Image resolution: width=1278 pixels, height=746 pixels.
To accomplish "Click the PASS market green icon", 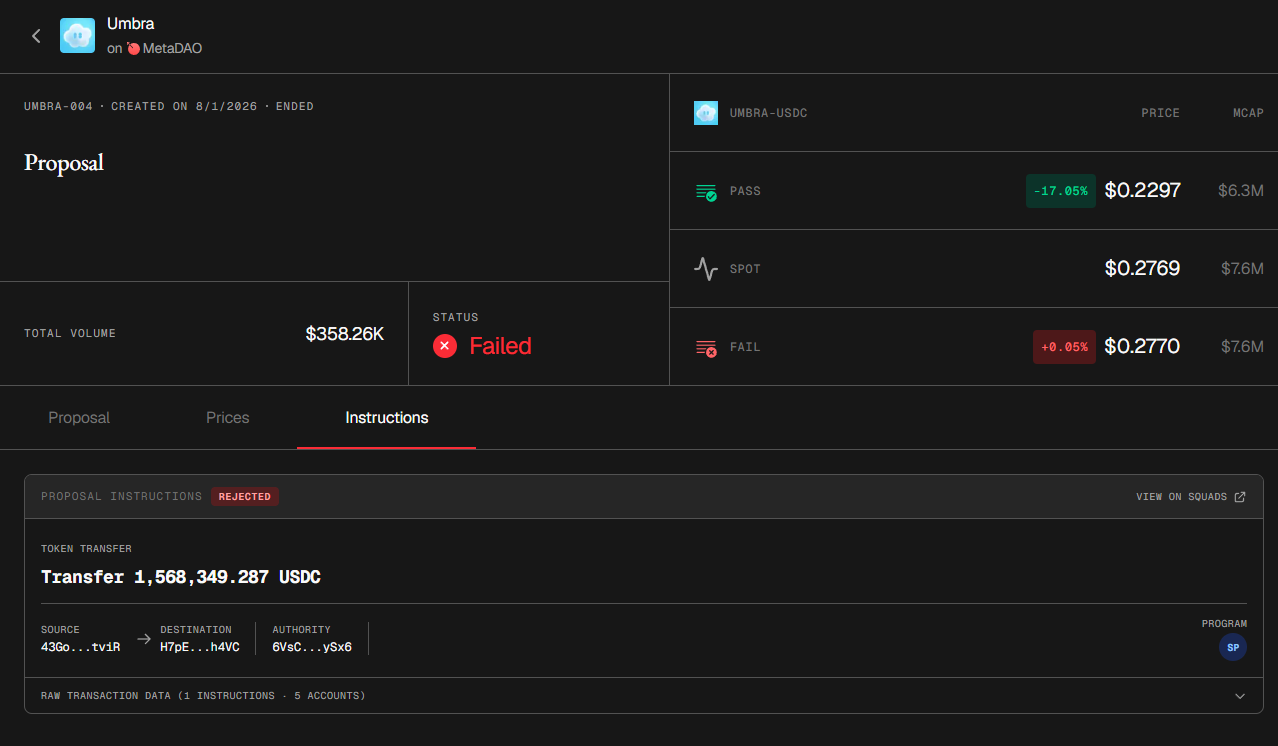I will point(706,191).
